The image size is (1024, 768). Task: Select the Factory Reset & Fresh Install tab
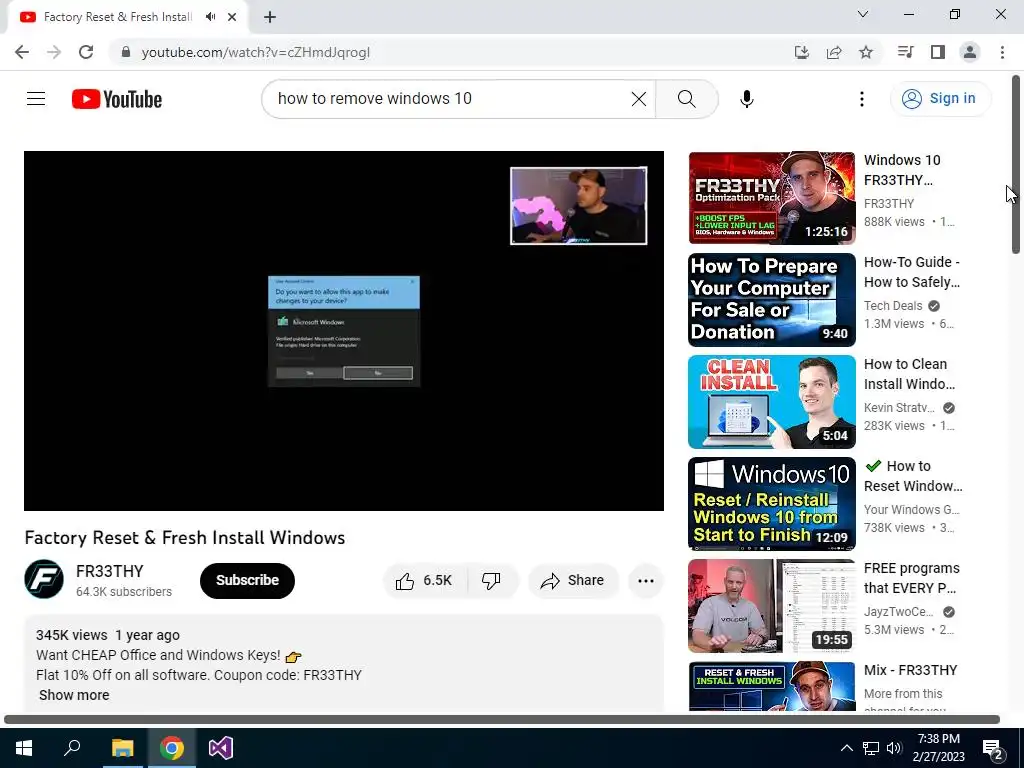(118, 17)
